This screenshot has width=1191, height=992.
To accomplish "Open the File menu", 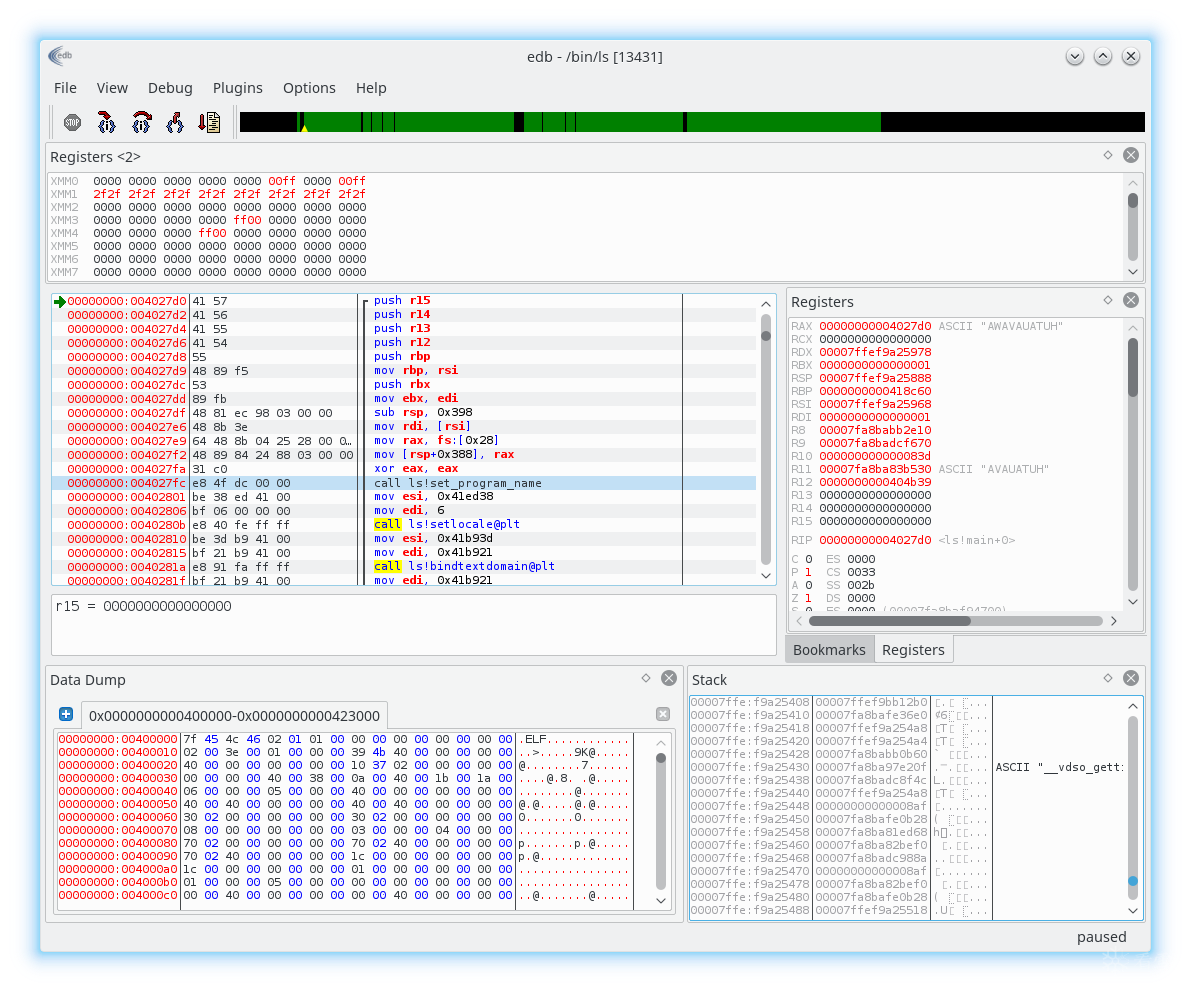I will coord(65,87).
